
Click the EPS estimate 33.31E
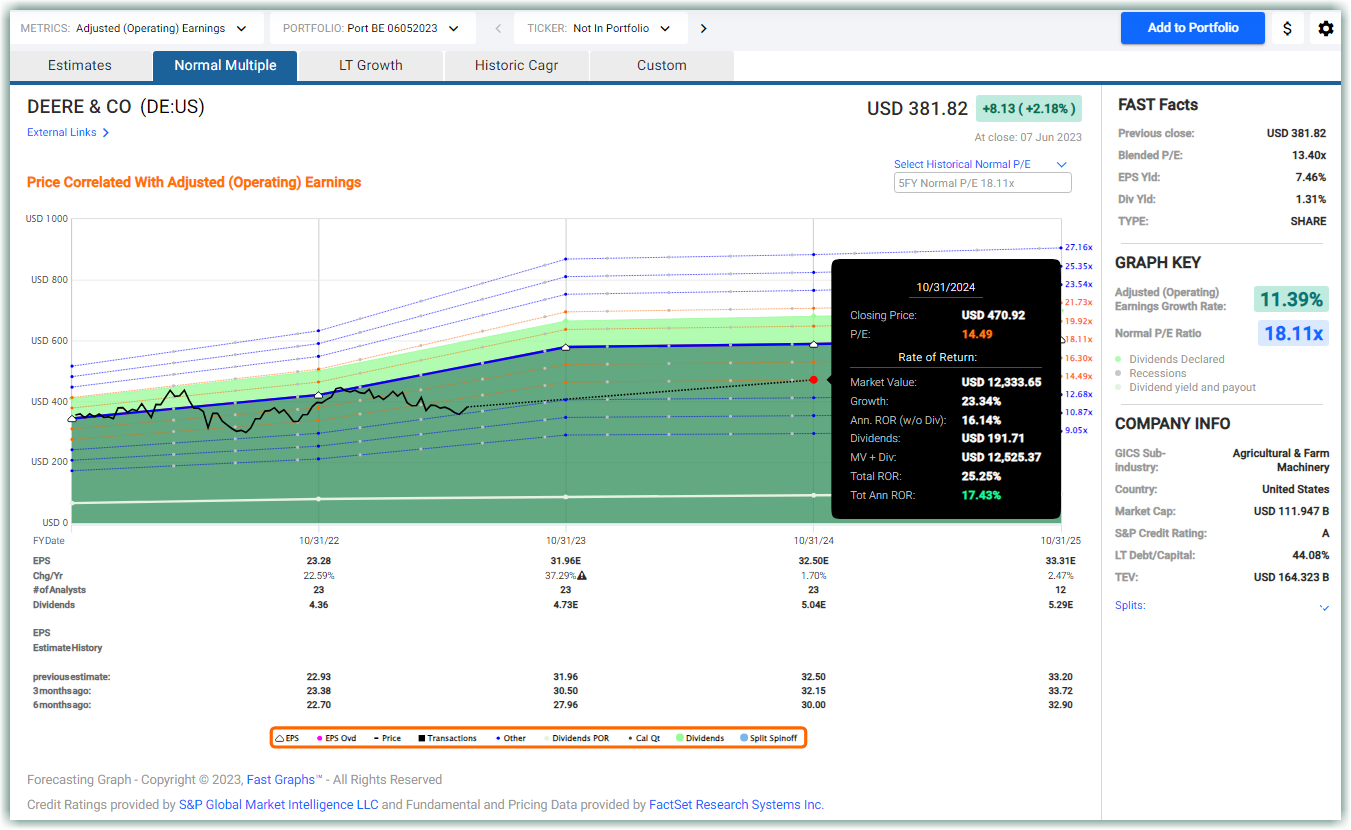(x=1060, y=561)
